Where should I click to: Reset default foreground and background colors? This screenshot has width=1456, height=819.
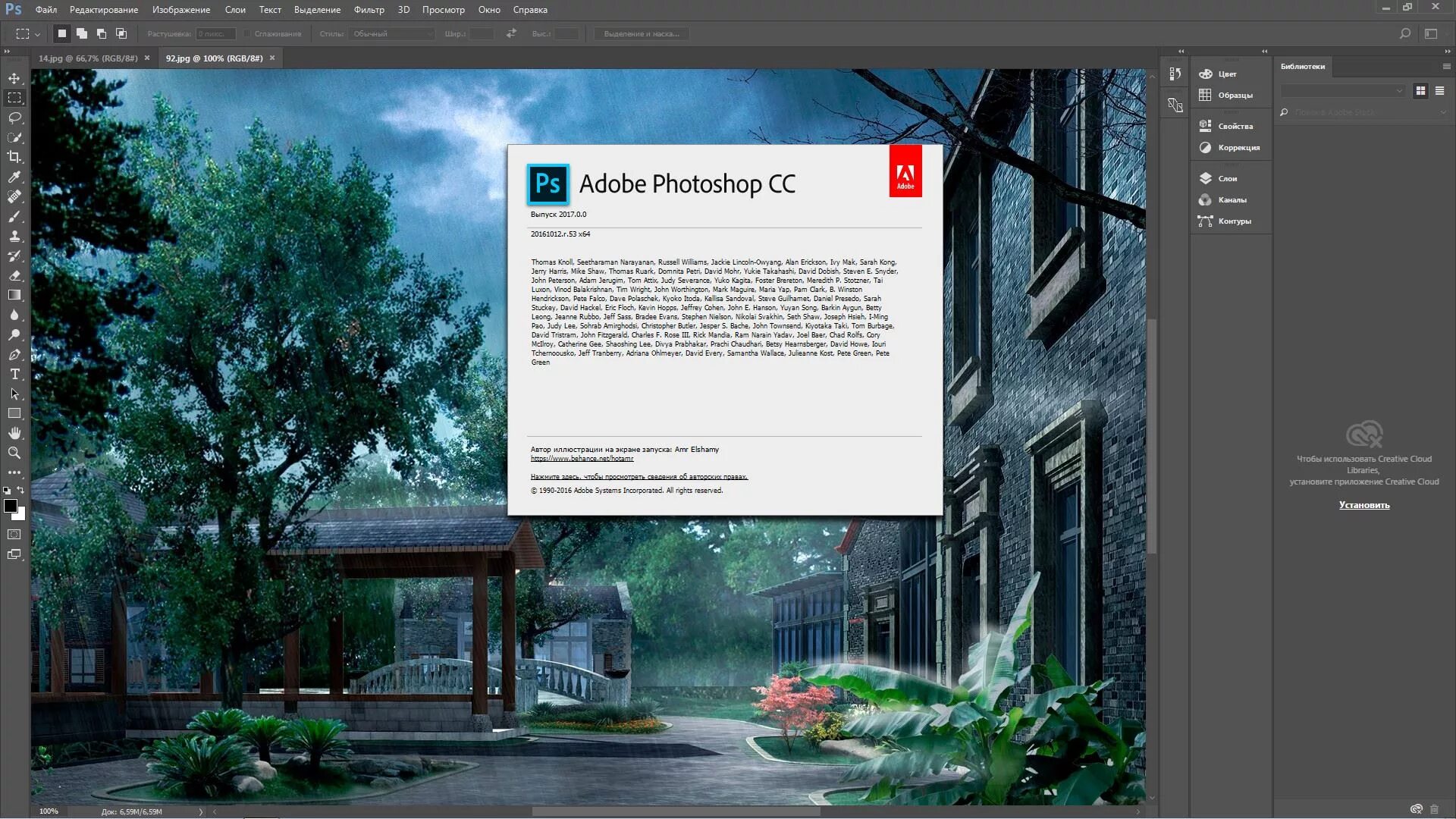[x=8, y=491]
